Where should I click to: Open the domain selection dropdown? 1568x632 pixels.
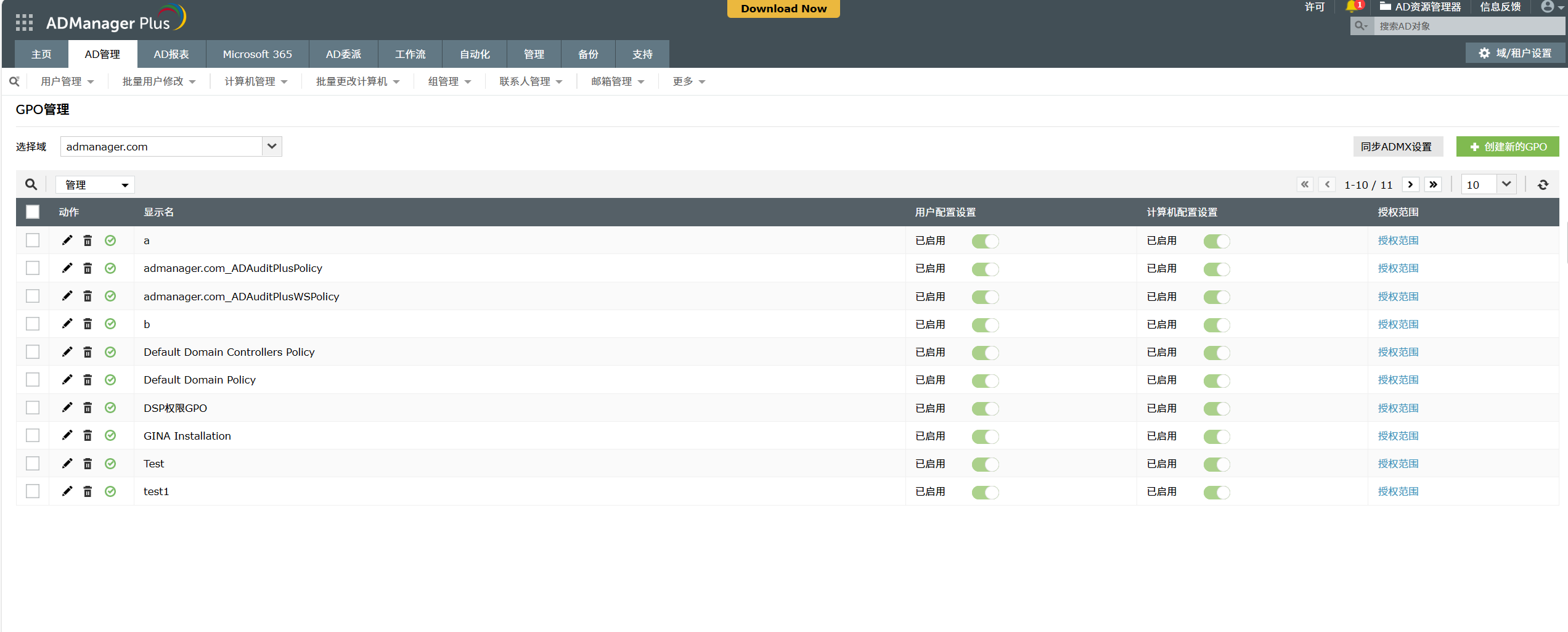click(272, 147)
